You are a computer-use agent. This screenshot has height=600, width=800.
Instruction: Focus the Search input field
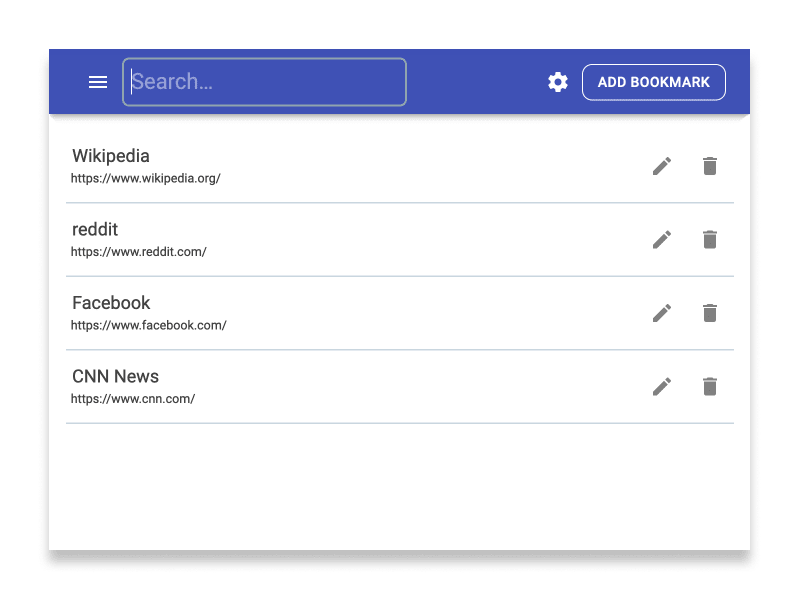coord(264,82)
